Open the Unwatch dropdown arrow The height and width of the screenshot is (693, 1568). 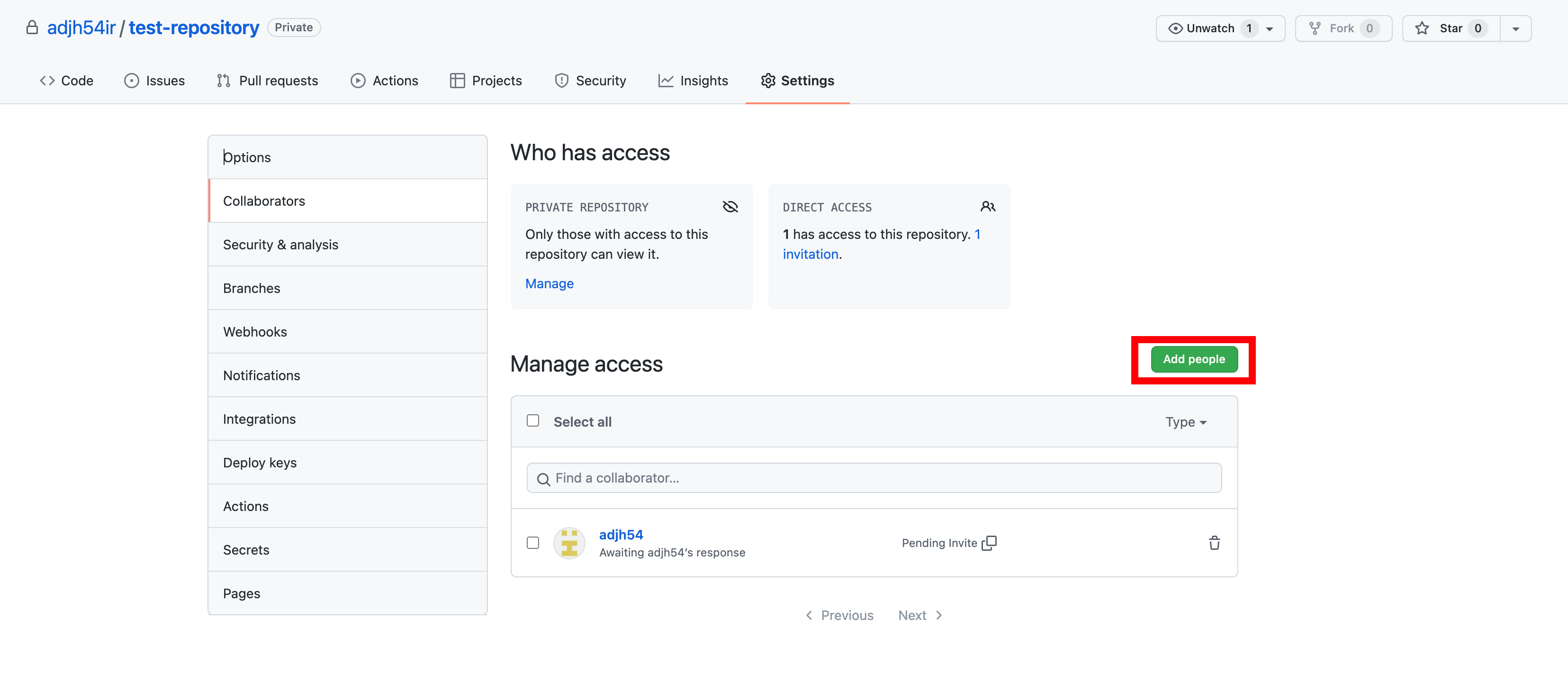(1270, 28)
